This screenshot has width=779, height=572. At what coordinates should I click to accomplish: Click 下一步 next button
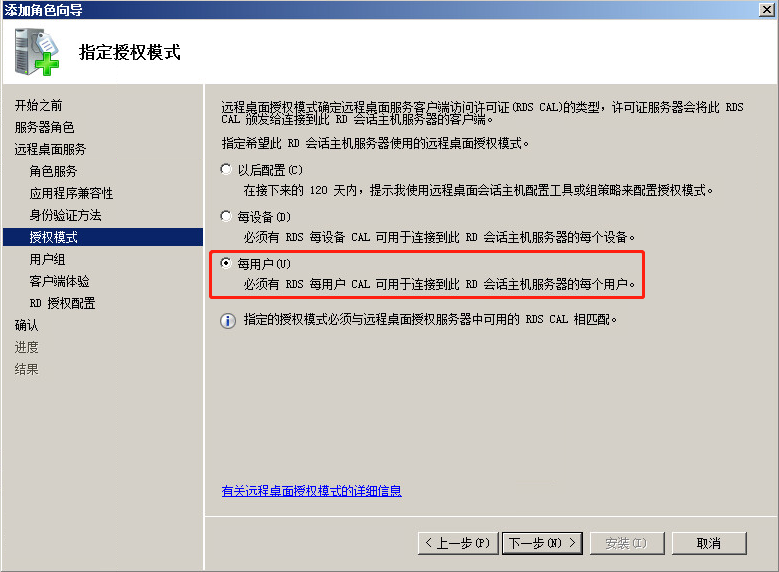542,543
